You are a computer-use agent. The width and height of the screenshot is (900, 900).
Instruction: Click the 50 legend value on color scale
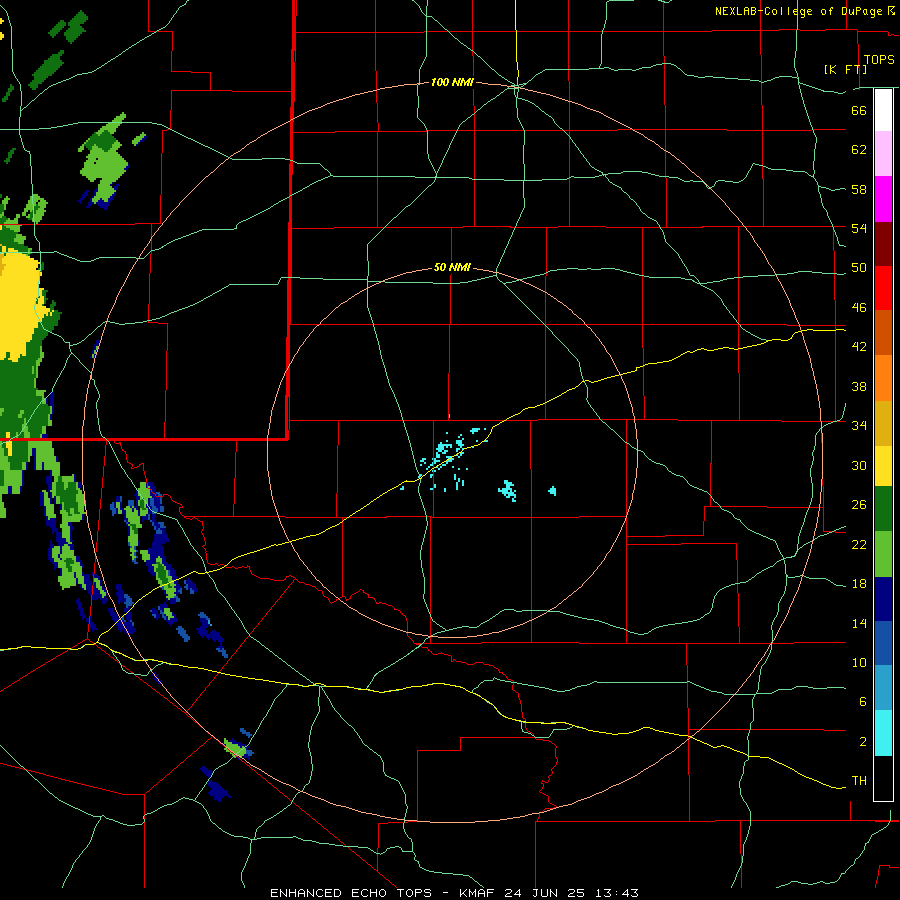(859, 268)
